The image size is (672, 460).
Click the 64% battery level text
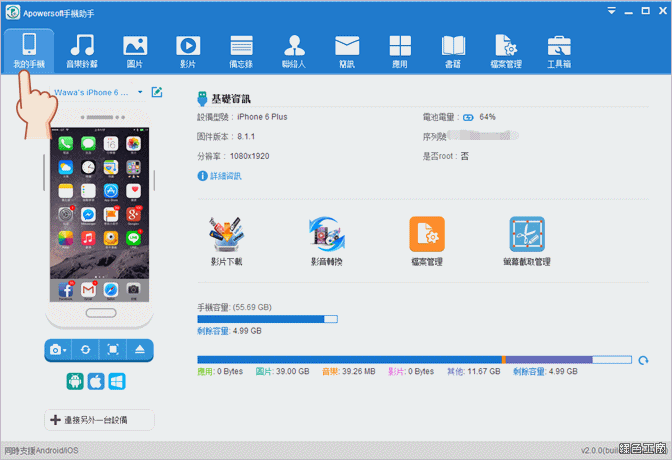487,117
